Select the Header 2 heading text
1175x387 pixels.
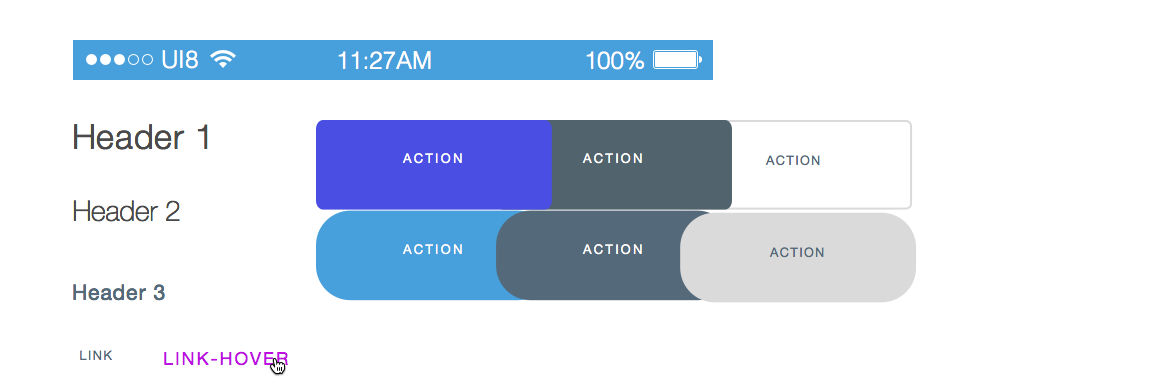[126, 212]
